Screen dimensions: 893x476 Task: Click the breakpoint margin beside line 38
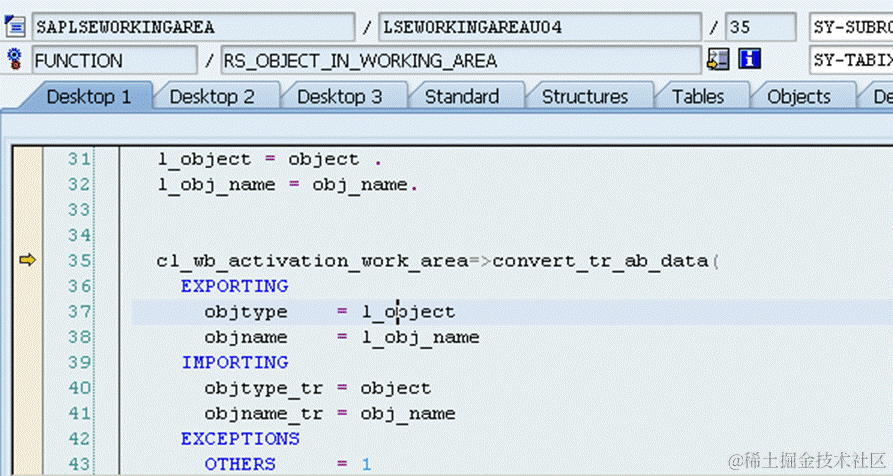coord(27,337)
